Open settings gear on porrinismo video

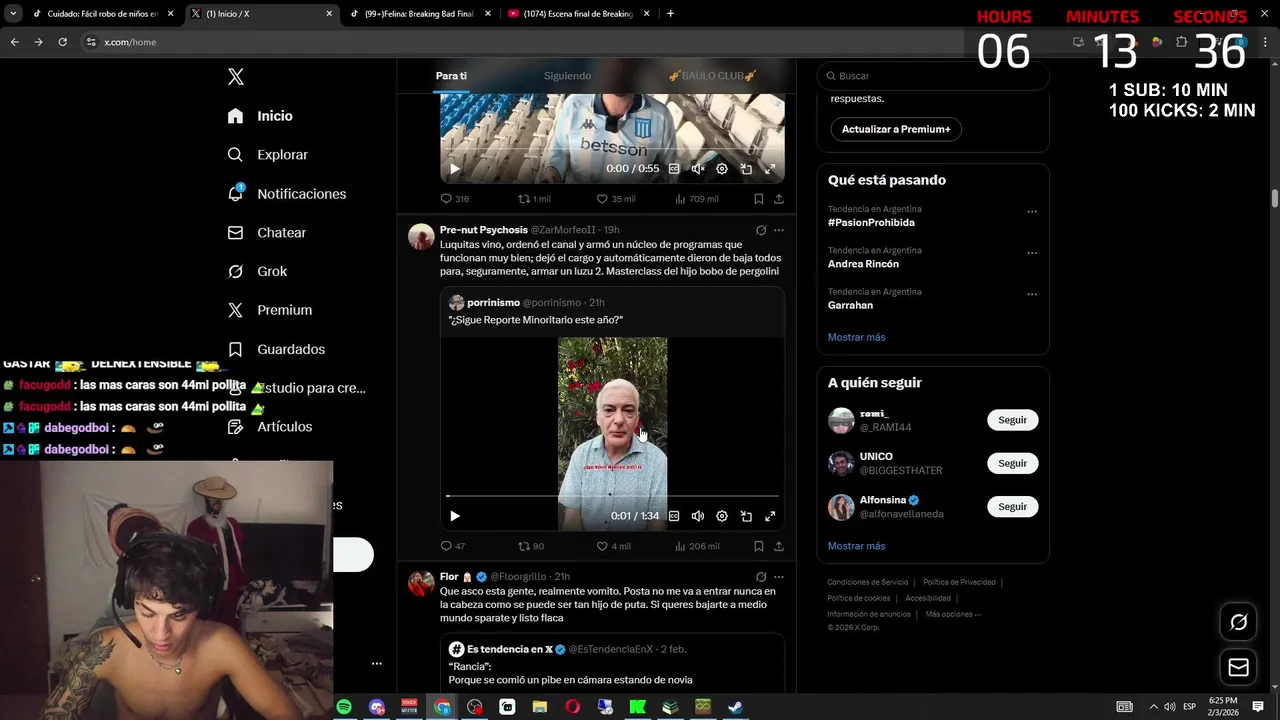pyautogui.click(x=722, y=516)
